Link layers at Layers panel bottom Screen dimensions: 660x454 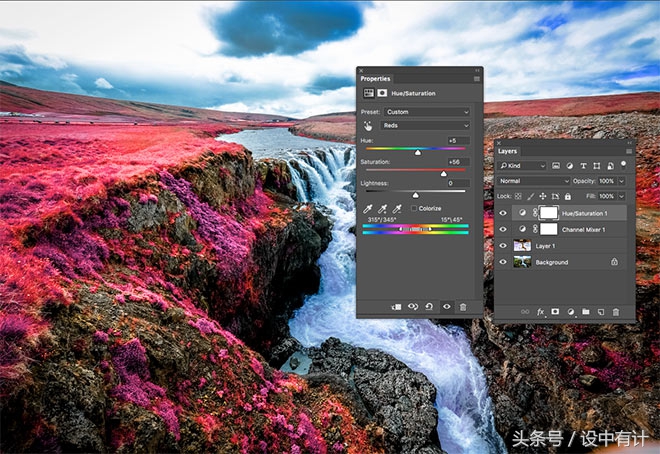[x=525, y=312]
